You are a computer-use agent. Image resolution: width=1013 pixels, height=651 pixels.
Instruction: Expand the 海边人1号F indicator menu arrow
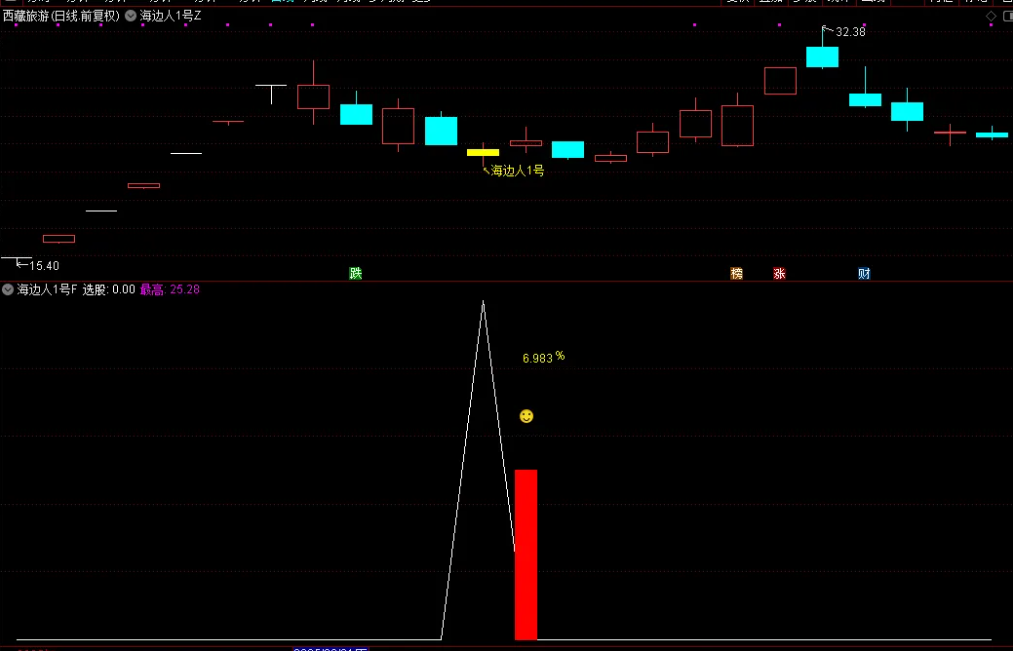point(8,290)
